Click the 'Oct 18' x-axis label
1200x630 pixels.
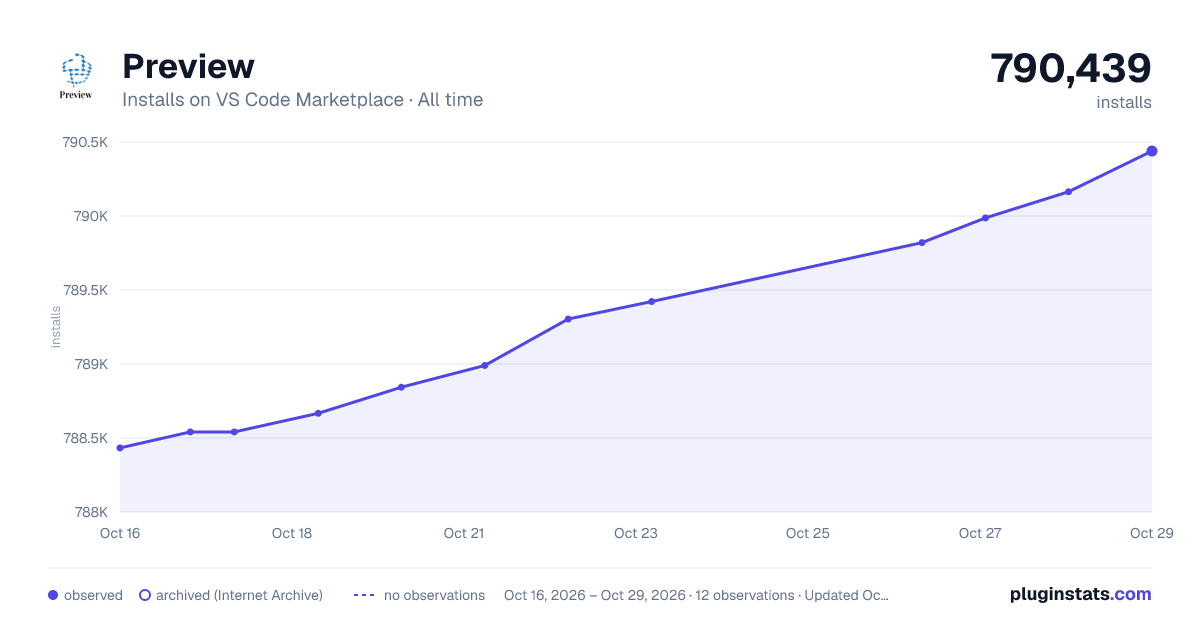pos(292,533)
